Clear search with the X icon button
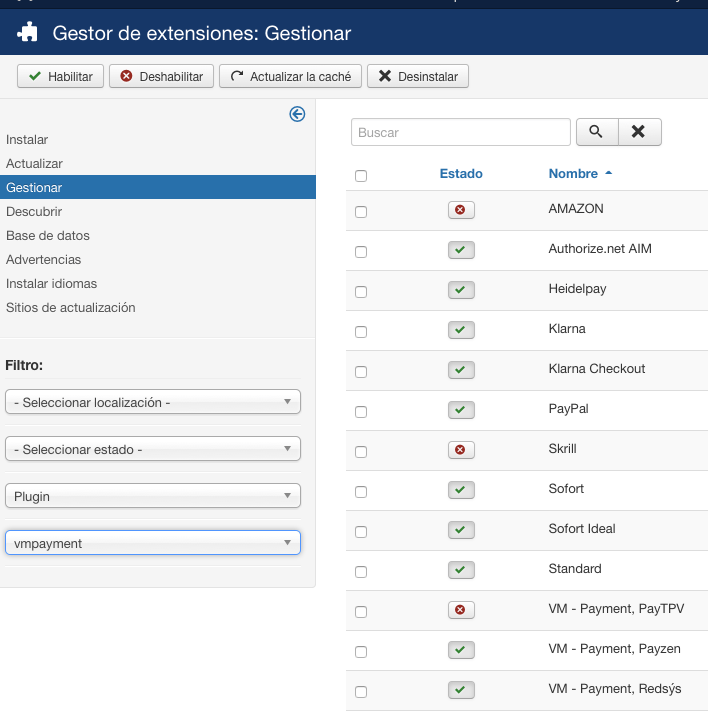This screenshot has width=708, height=711. coord(639,132)
